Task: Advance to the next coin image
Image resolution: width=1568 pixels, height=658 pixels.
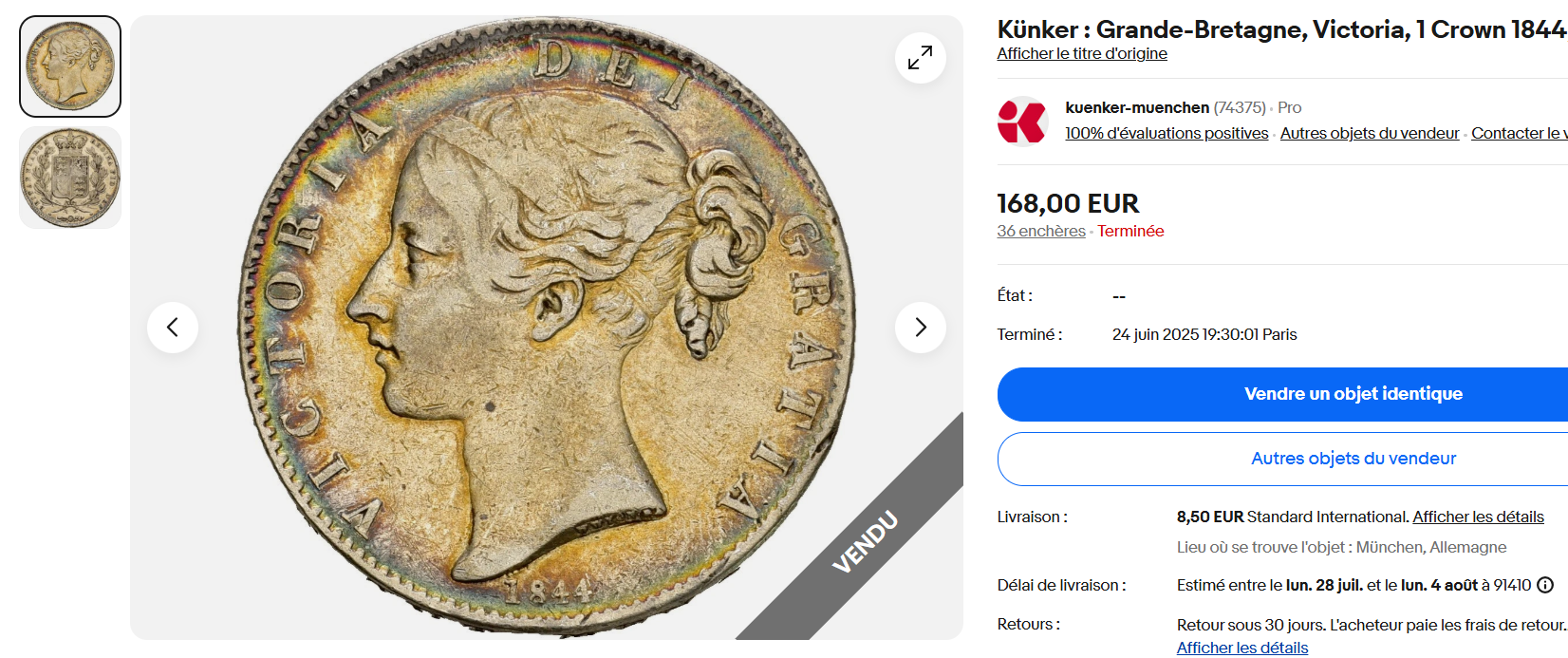Action: point(920,328)
